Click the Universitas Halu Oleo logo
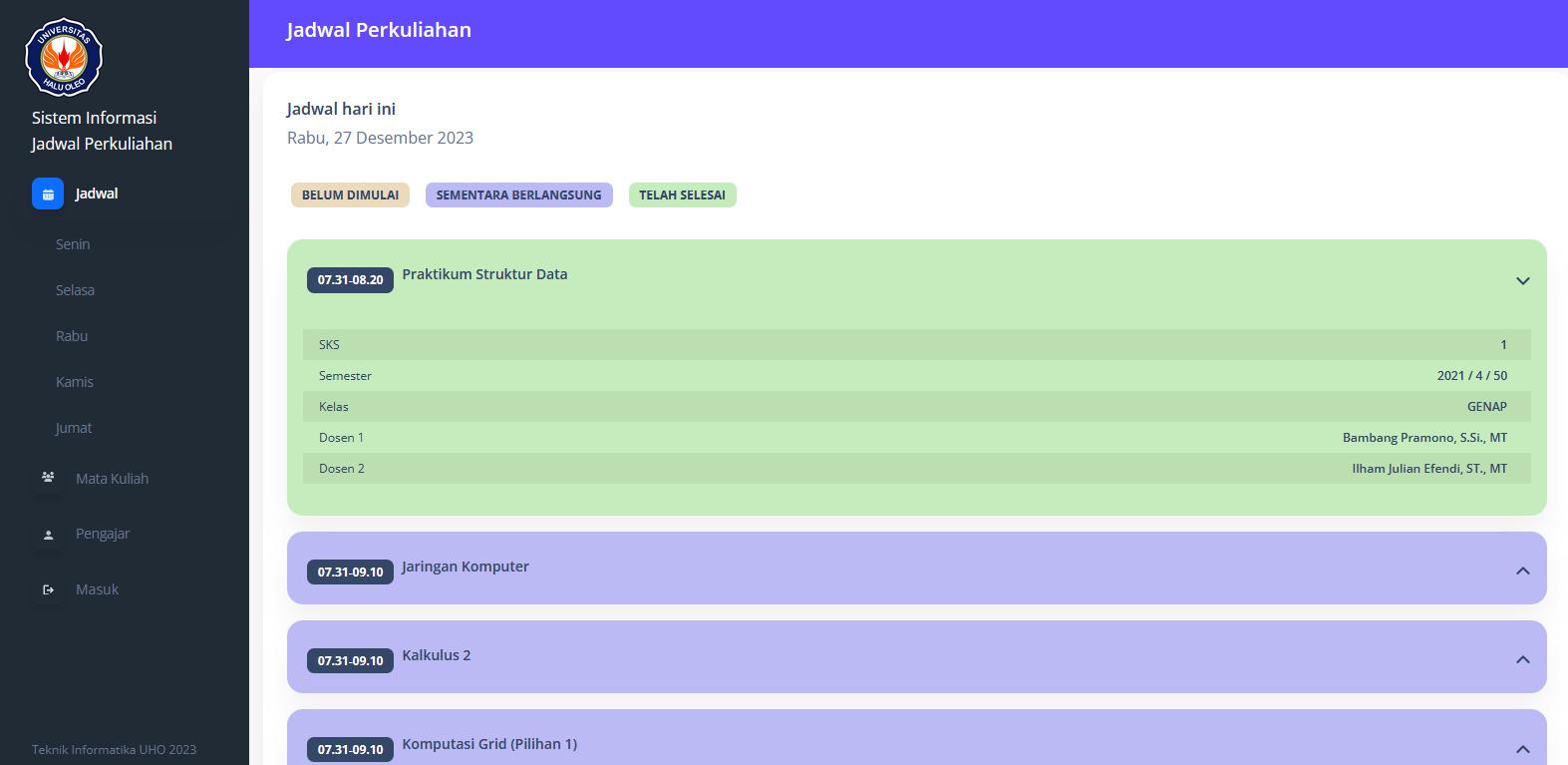Image resolution: width=1568 pixels, height=765 pixels. coord(64,57)
